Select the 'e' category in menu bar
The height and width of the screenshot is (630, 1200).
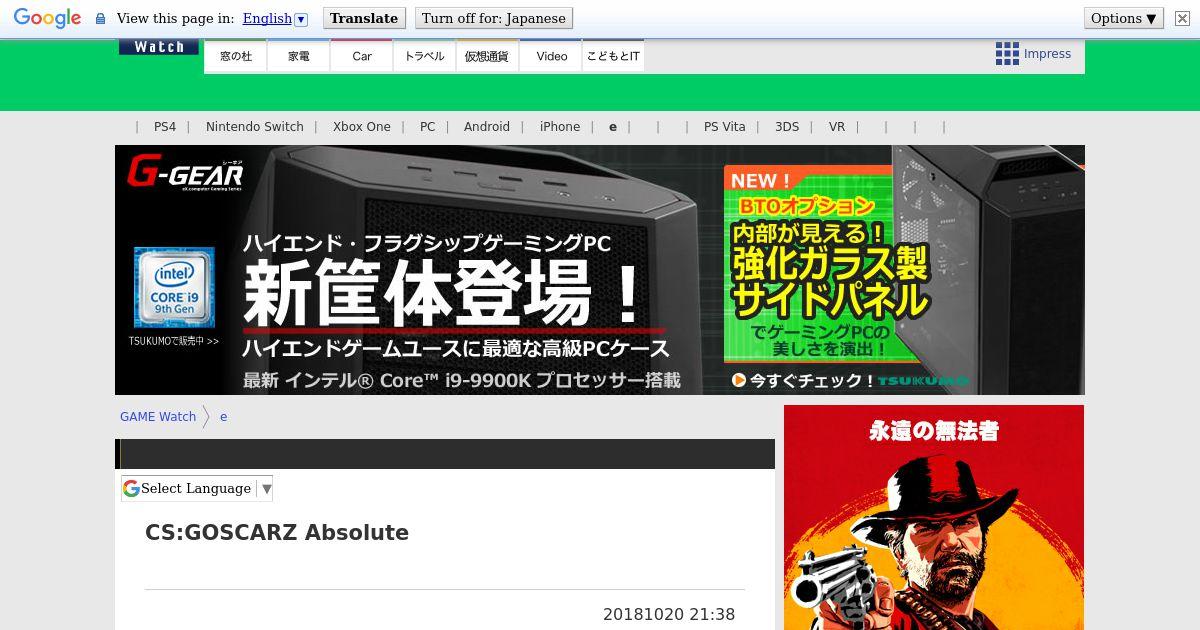(613, 127)
